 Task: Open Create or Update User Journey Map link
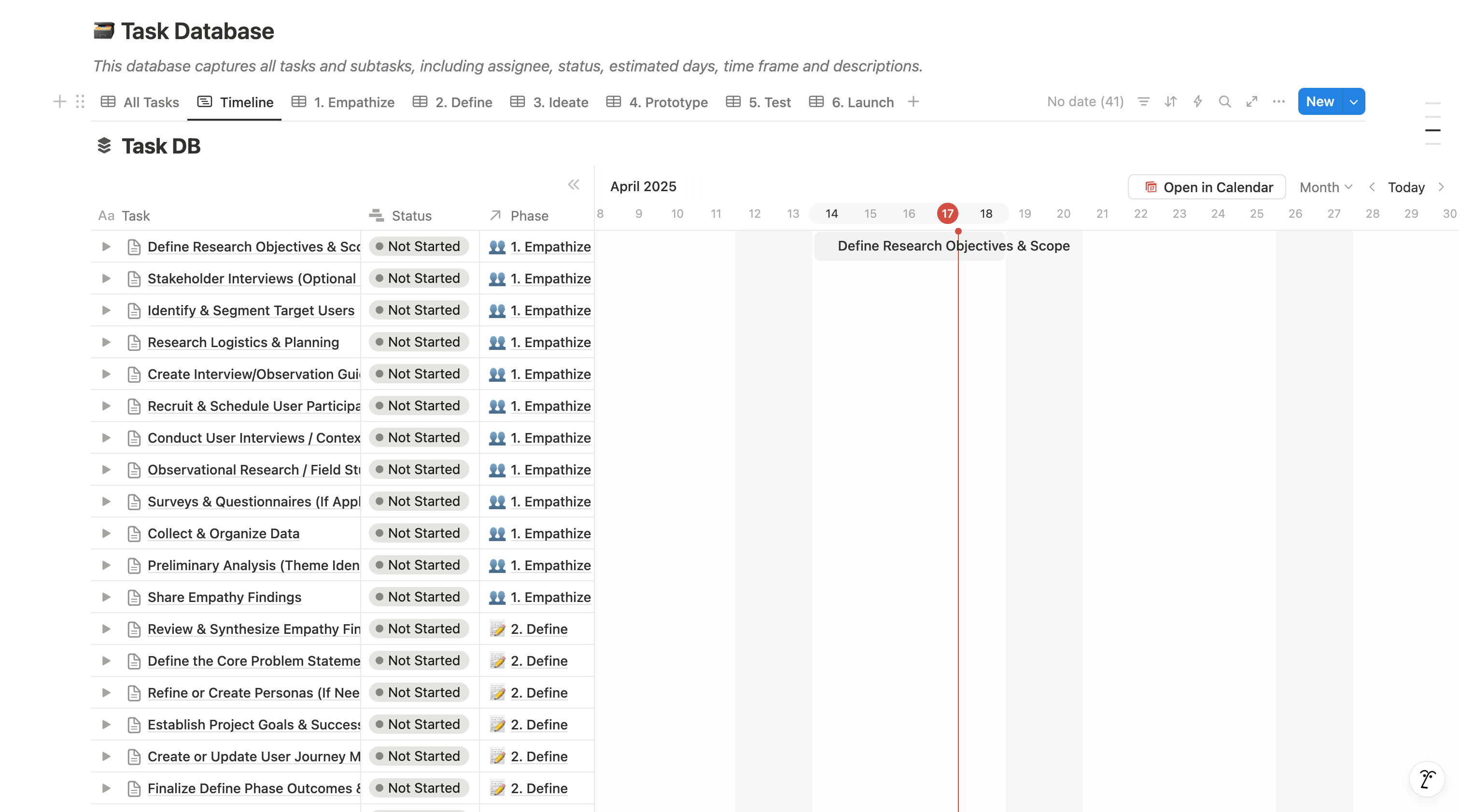coord(254,756)
